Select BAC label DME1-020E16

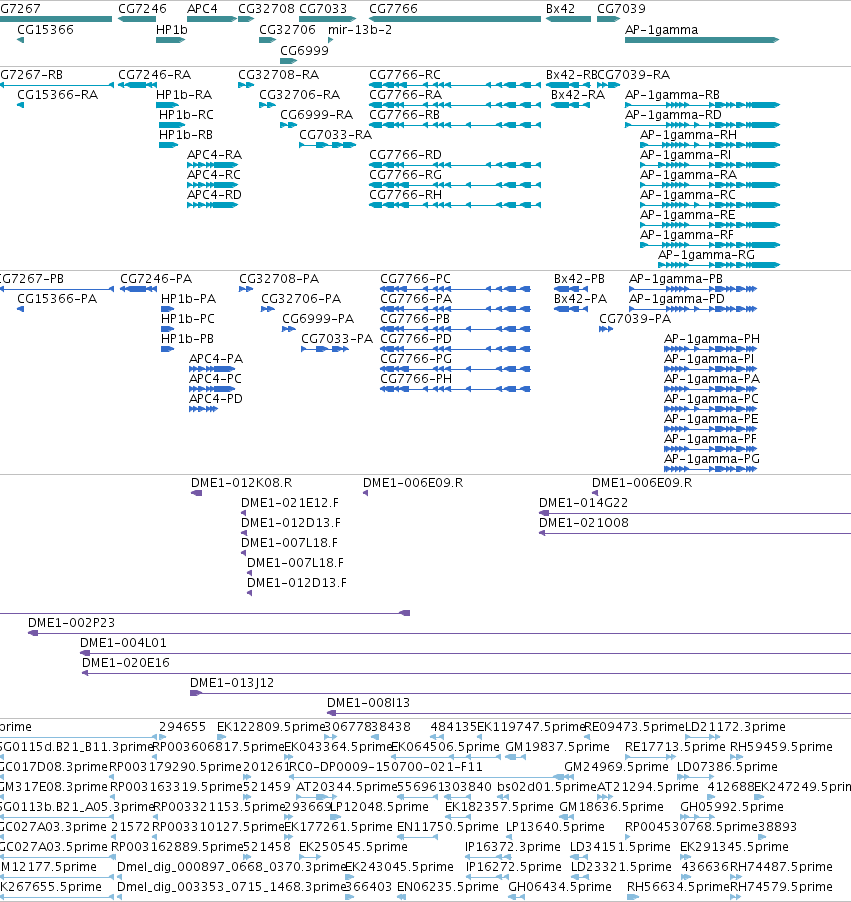point(126,663)
